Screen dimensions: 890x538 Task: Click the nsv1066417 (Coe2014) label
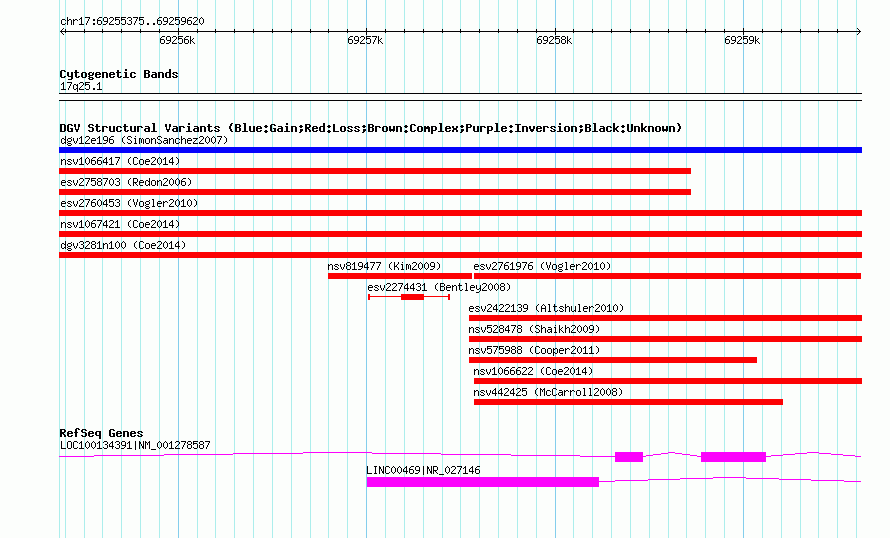point(120,161)
